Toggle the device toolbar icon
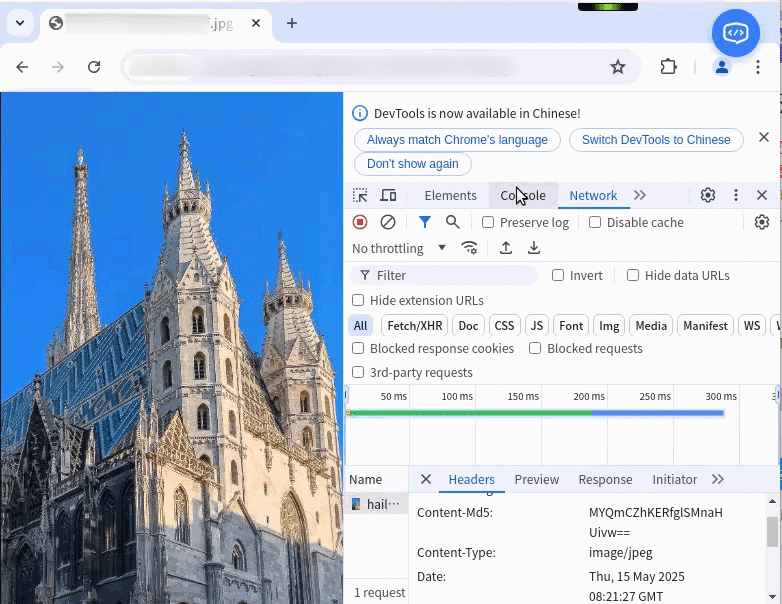 pyautogui.click(x=388, y=195)
